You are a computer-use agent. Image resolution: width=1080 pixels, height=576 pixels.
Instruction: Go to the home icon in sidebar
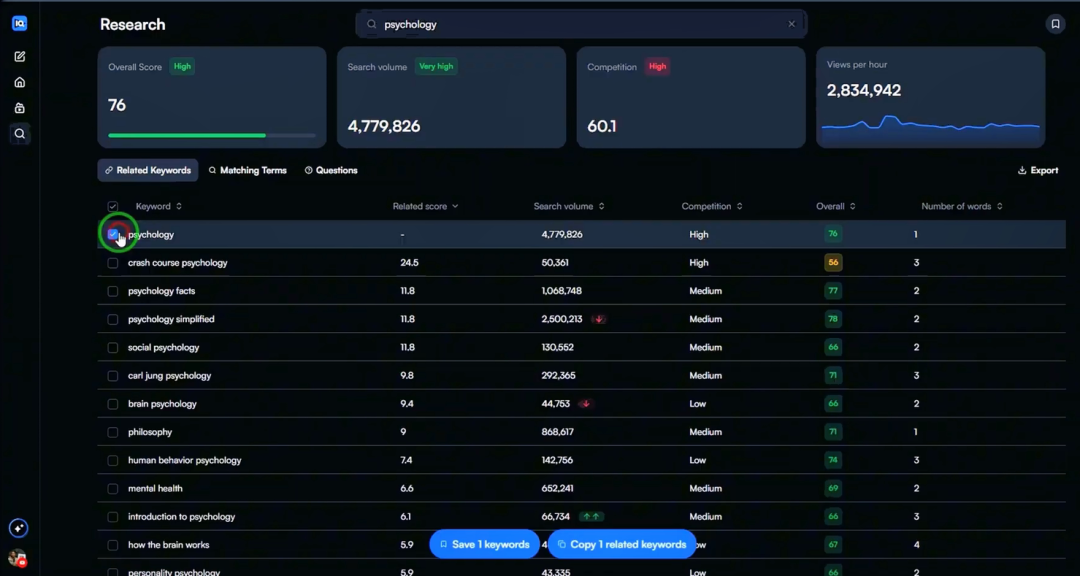(x=19, y=83)
